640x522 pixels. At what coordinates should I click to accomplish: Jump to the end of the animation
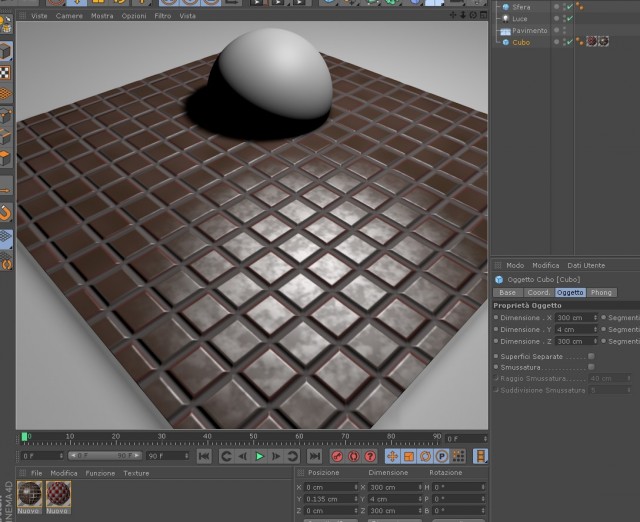pos(314,456)
